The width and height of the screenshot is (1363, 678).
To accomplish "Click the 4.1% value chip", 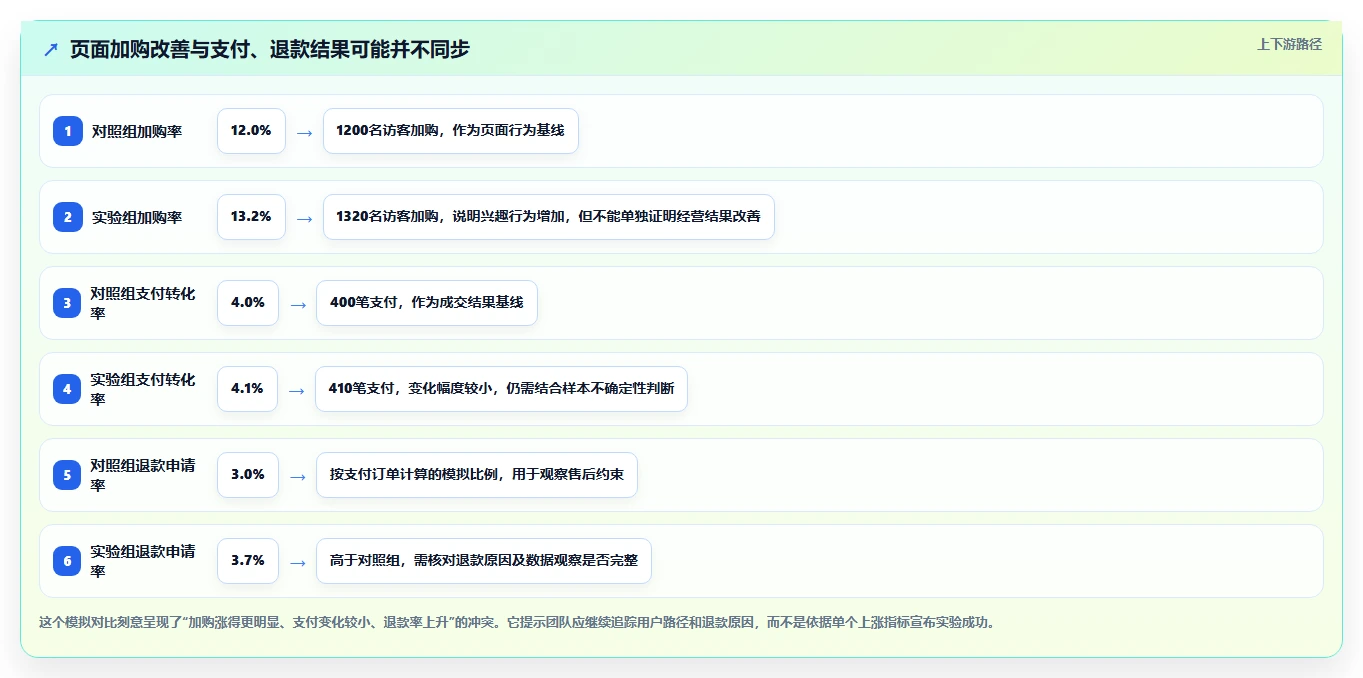I will point(248,389).
